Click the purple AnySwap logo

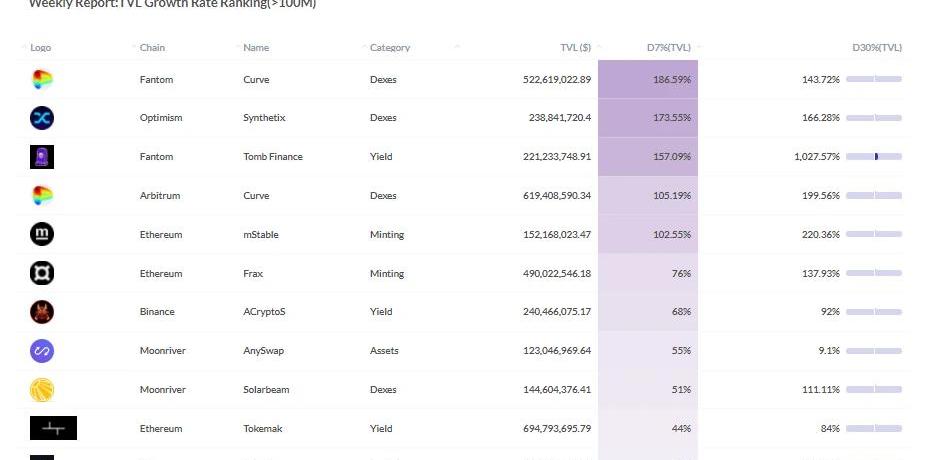[42, 351]
